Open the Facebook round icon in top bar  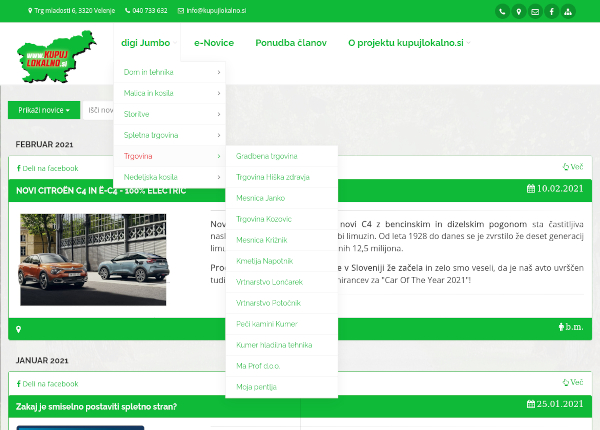point(552,11)
